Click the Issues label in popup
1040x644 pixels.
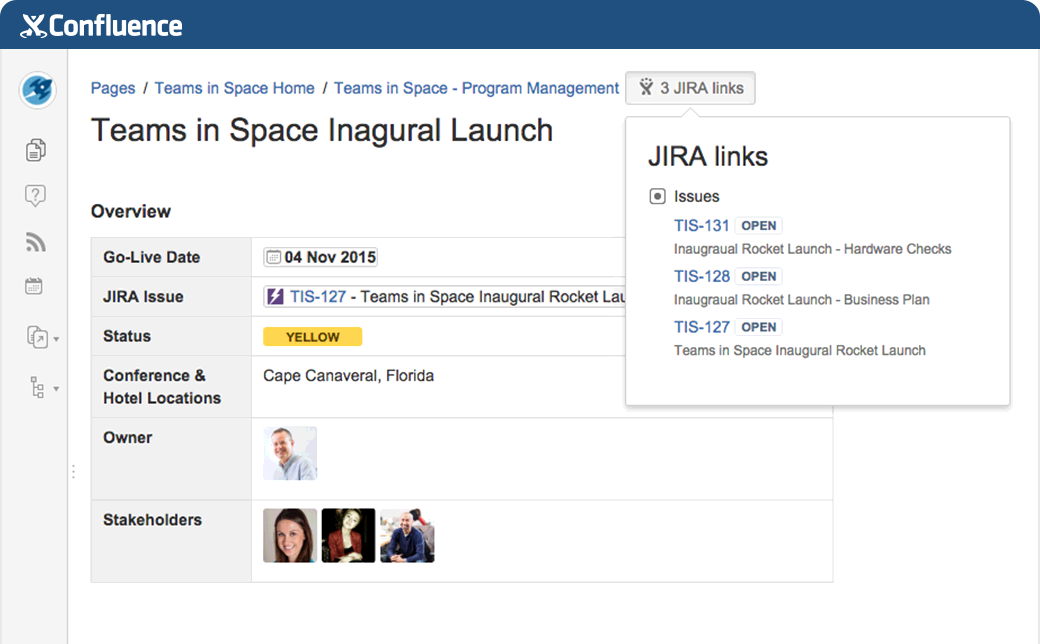(696, 196)
